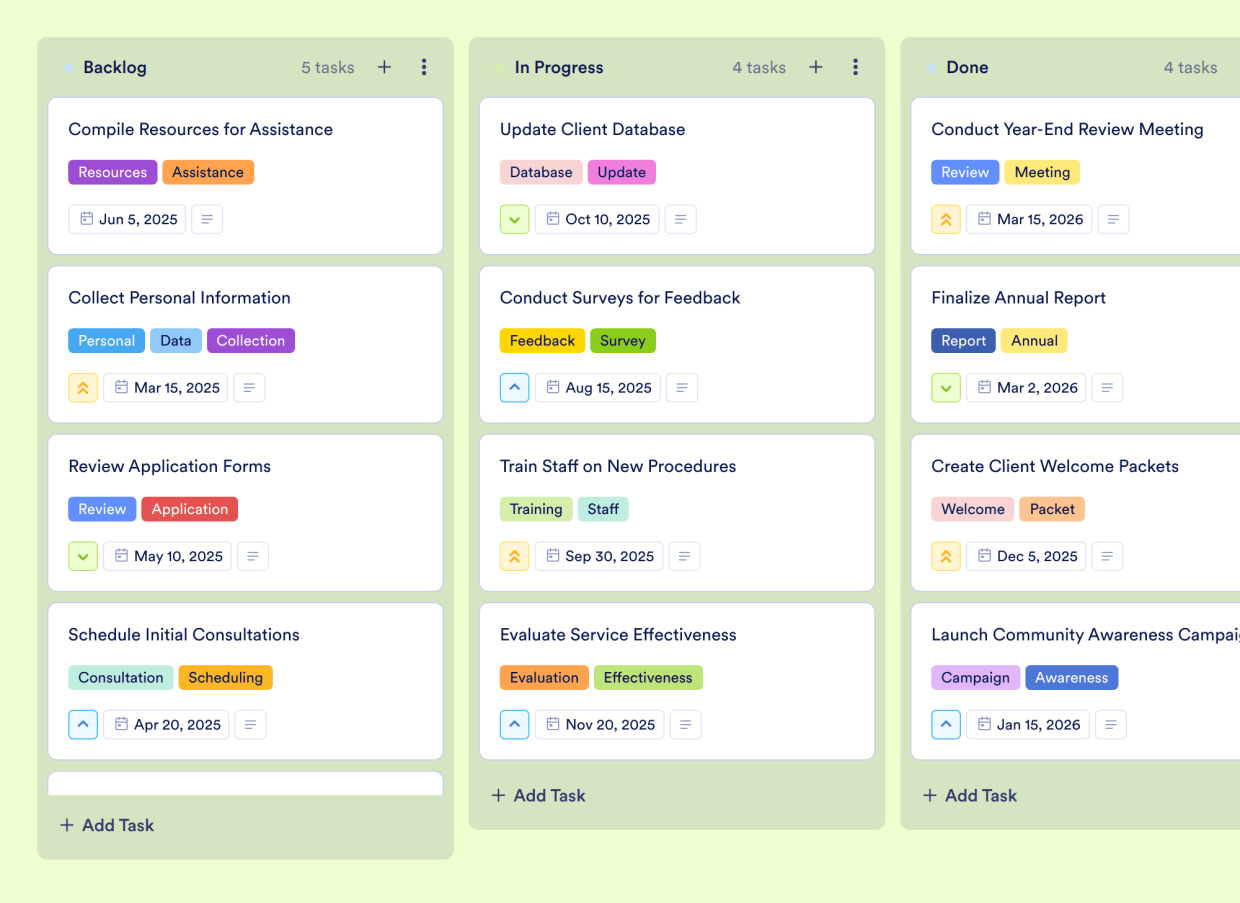Click the high-priority icon on Train Staff card

point(514,556)
